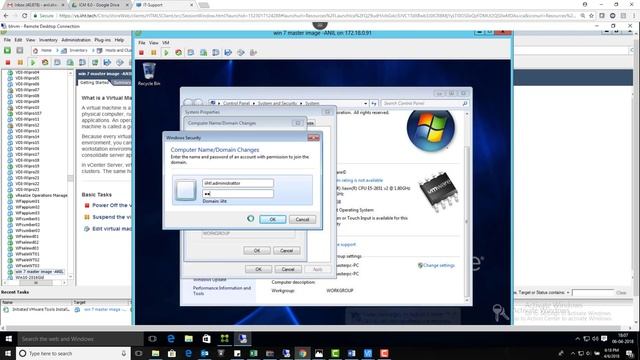The width and height of the screenshot is (640, 360).
Task: Open the VM menu of the console window
Action: 166,42
